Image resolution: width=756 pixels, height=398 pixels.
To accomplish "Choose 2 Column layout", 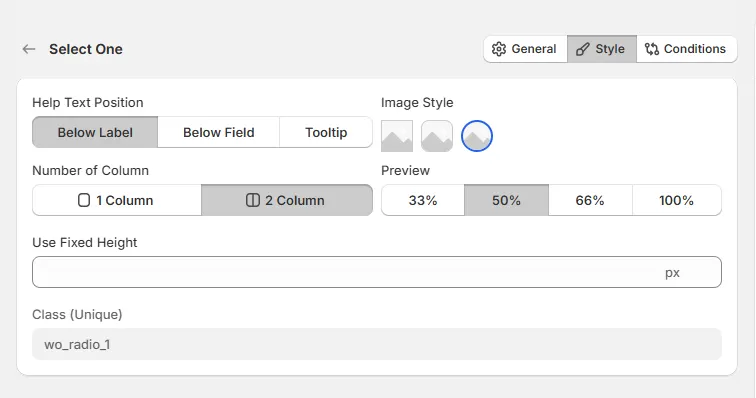I will (287, 200).
